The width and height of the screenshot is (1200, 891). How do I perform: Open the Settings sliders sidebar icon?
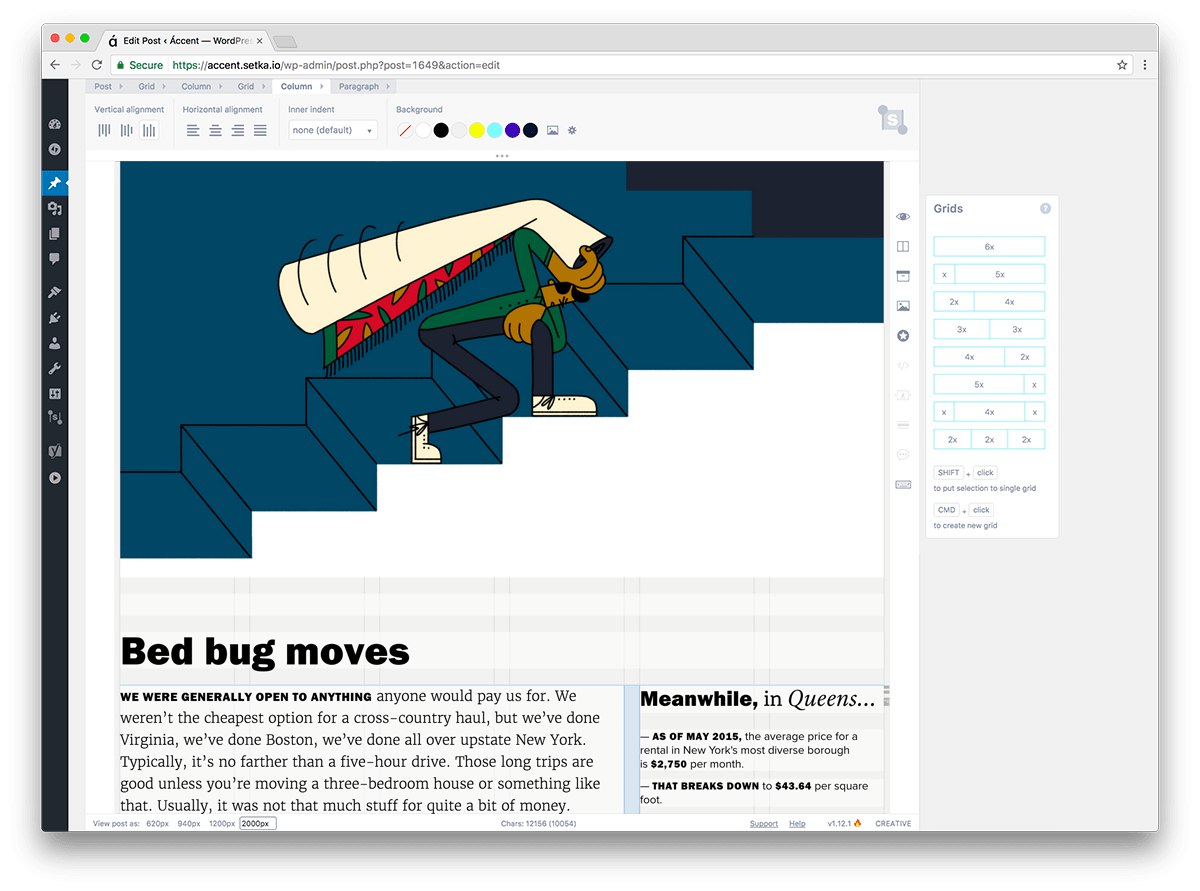click(55, 393)
